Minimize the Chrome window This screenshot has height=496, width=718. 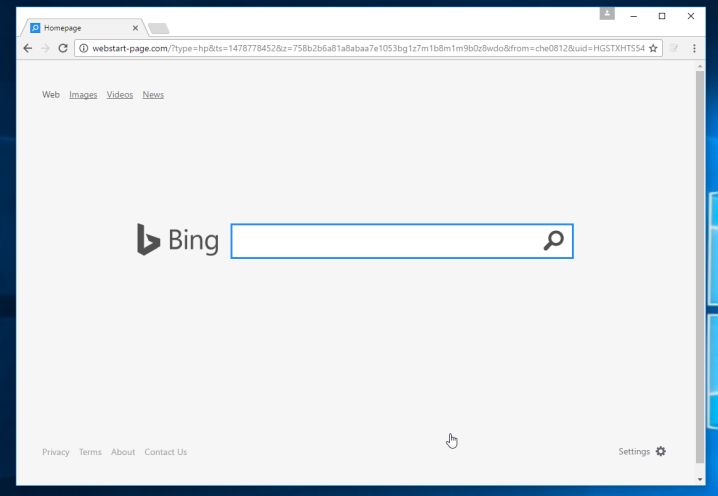coord(634,16)
